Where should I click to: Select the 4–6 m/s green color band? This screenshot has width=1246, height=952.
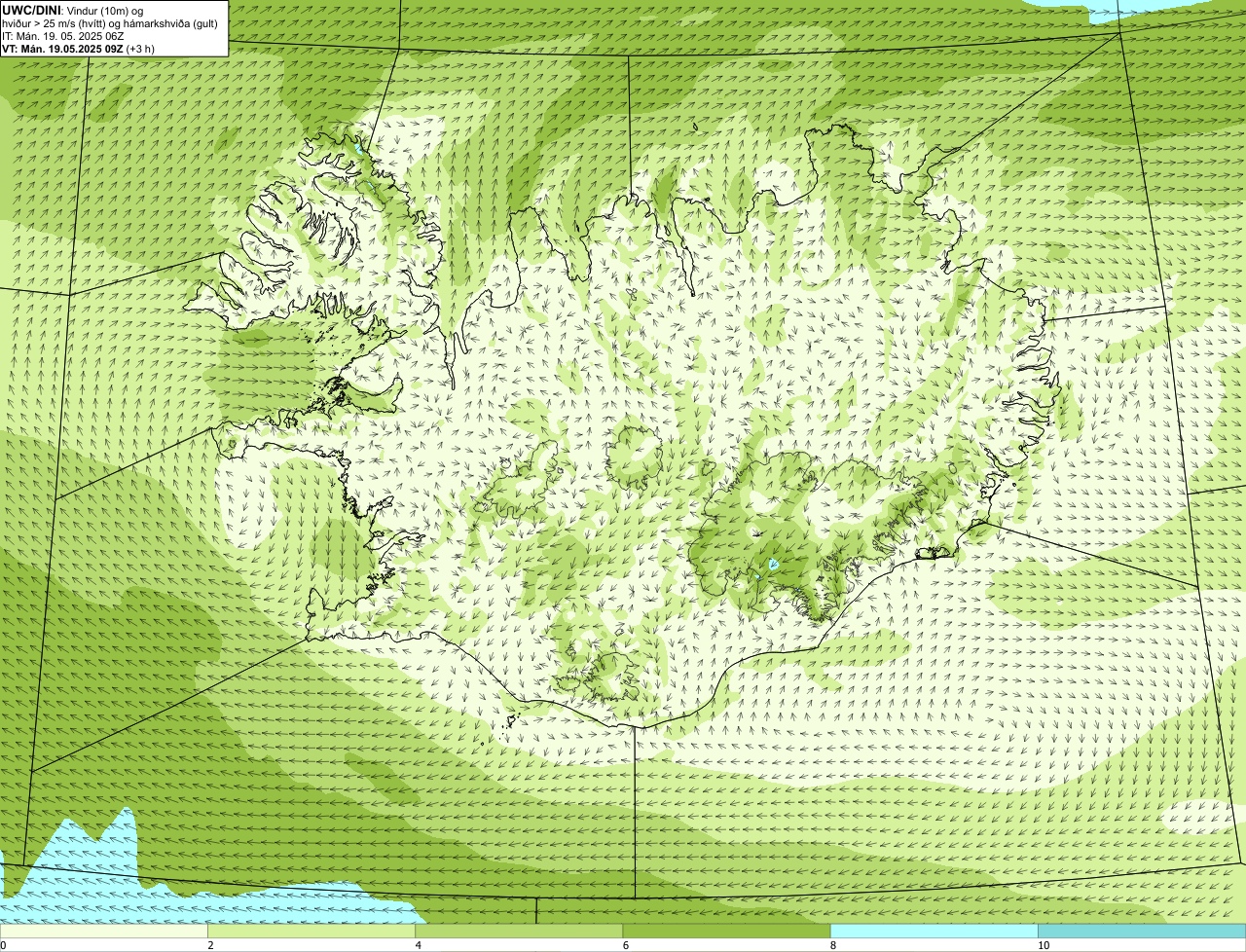pos(519,931)
